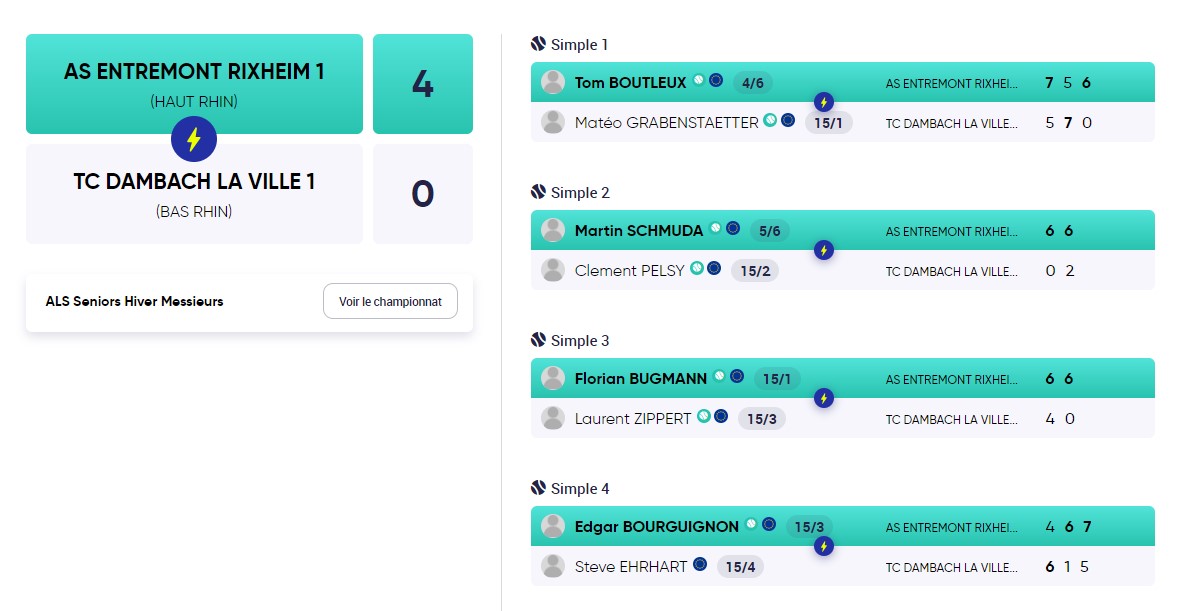Select the AS ENTREMONT RIXHEIM 1 team card
Viewport: 1180px width, 611px height.
(x=194, y=84)
